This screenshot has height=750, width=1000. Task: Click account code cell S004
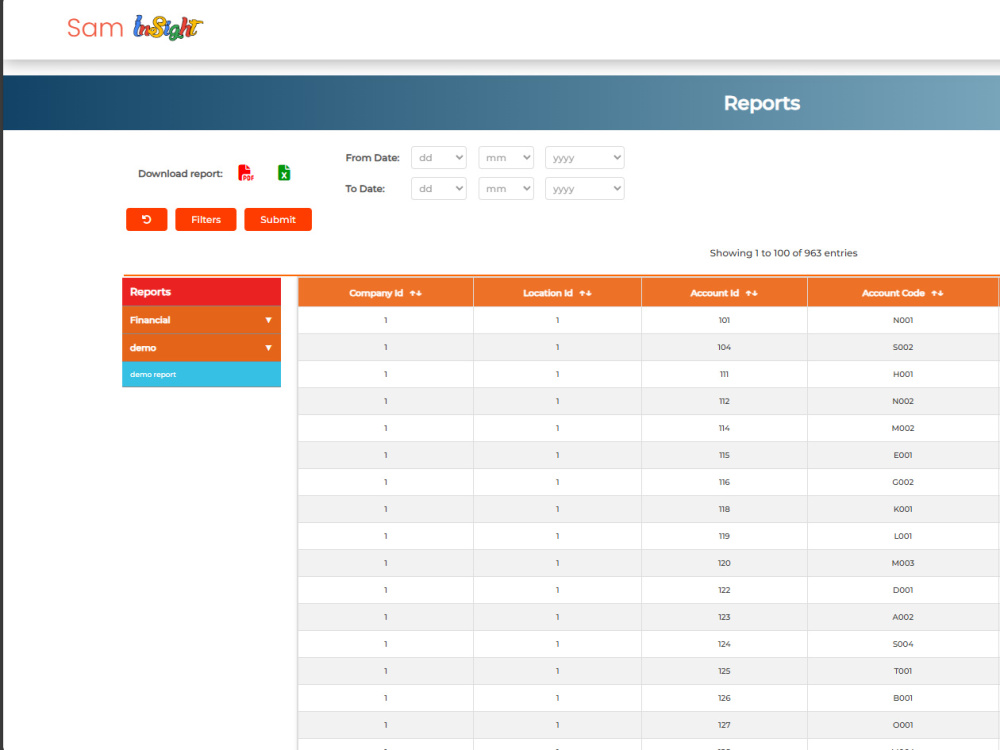(903, 644)
